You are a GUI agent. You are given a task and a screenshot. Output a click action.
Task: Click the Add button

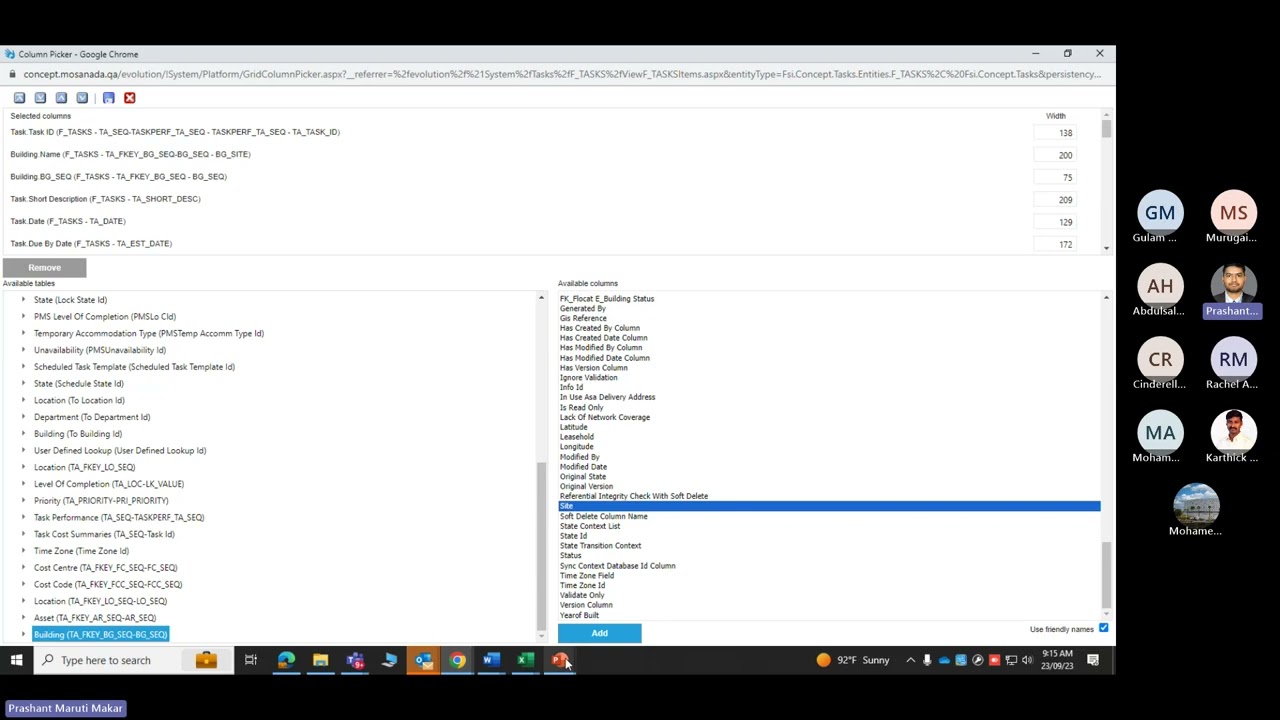(x=599, y=633)
